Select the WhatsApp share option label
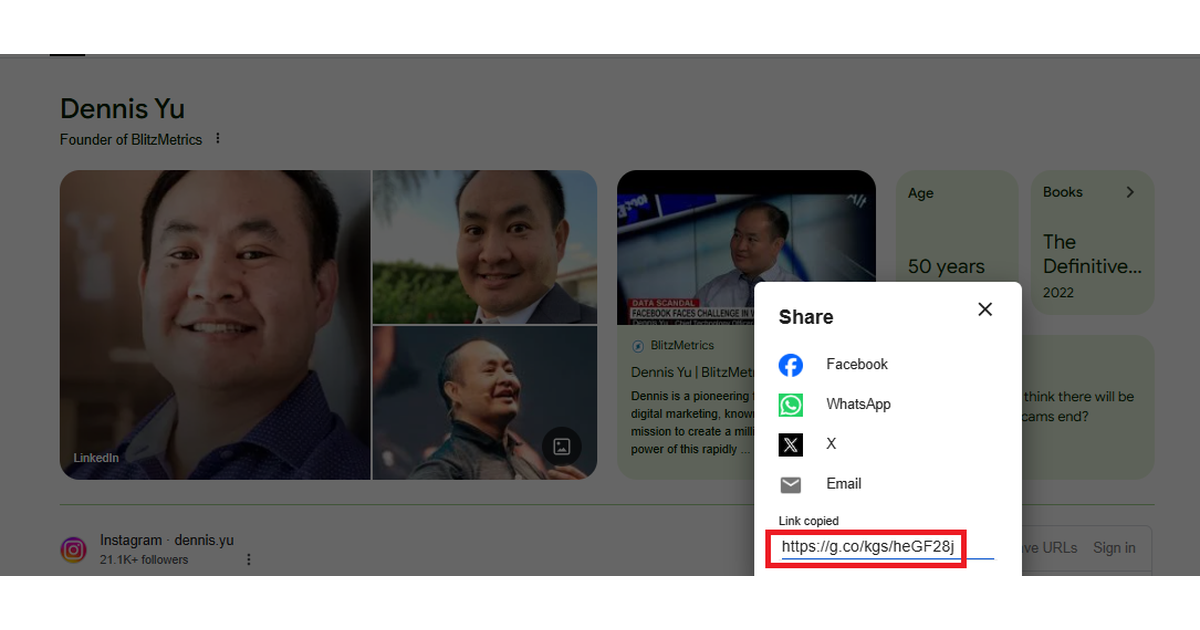Image resolution: width=1200 pixels, height=630 pixels. click(858, 404)
